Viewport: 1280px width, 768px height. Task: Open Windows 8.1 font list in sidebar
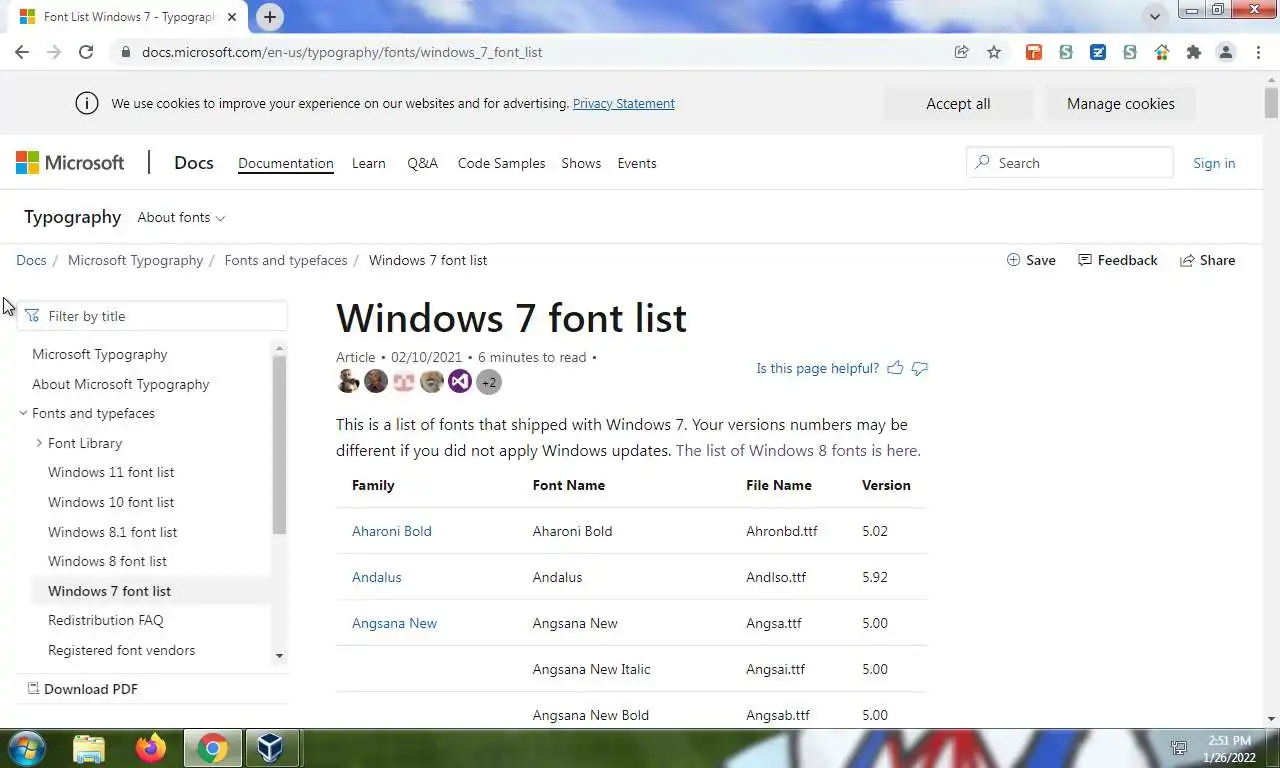pos(113,532)
